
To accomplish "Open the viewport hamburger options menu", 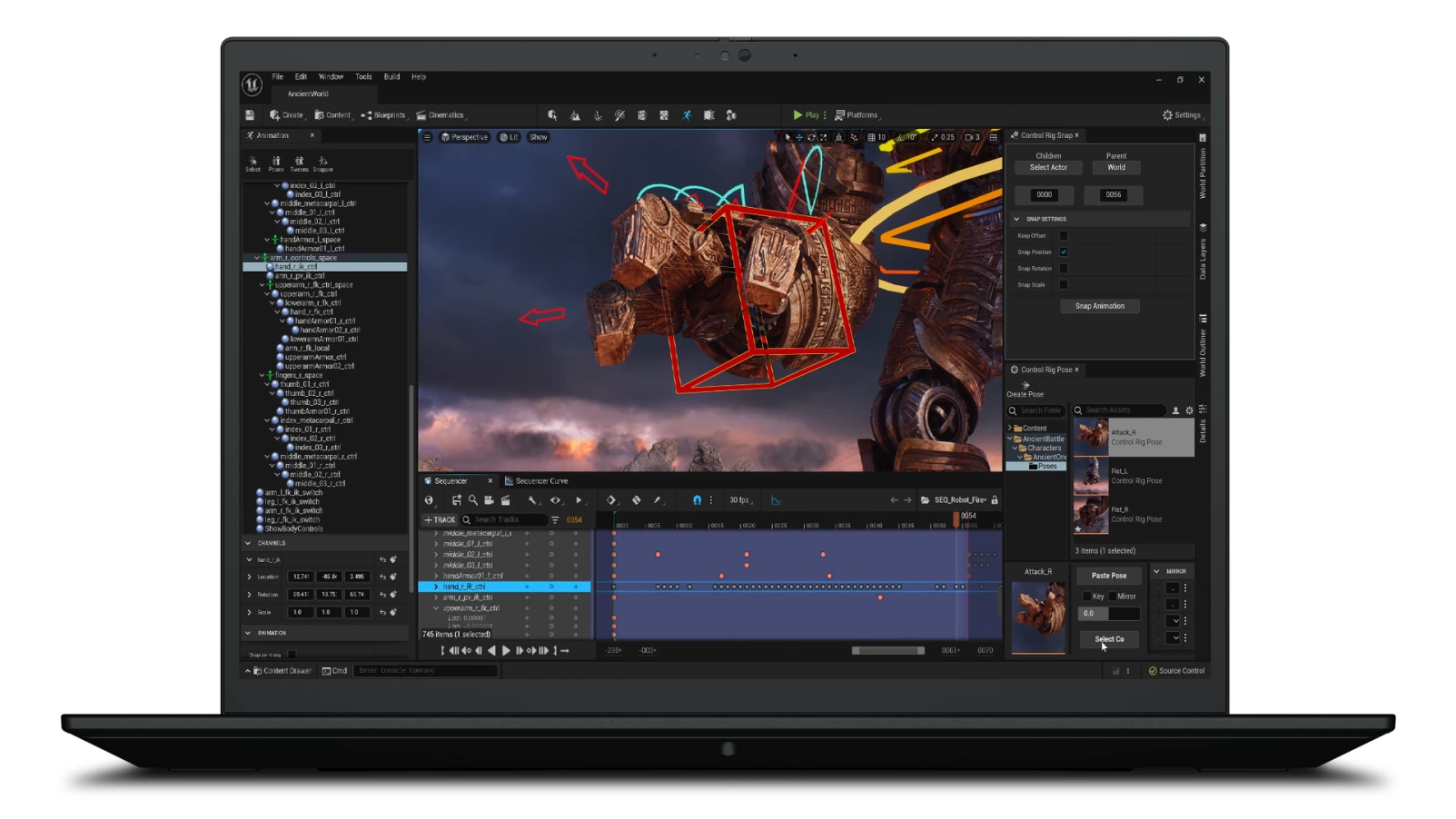I will [x=427, y=137].
